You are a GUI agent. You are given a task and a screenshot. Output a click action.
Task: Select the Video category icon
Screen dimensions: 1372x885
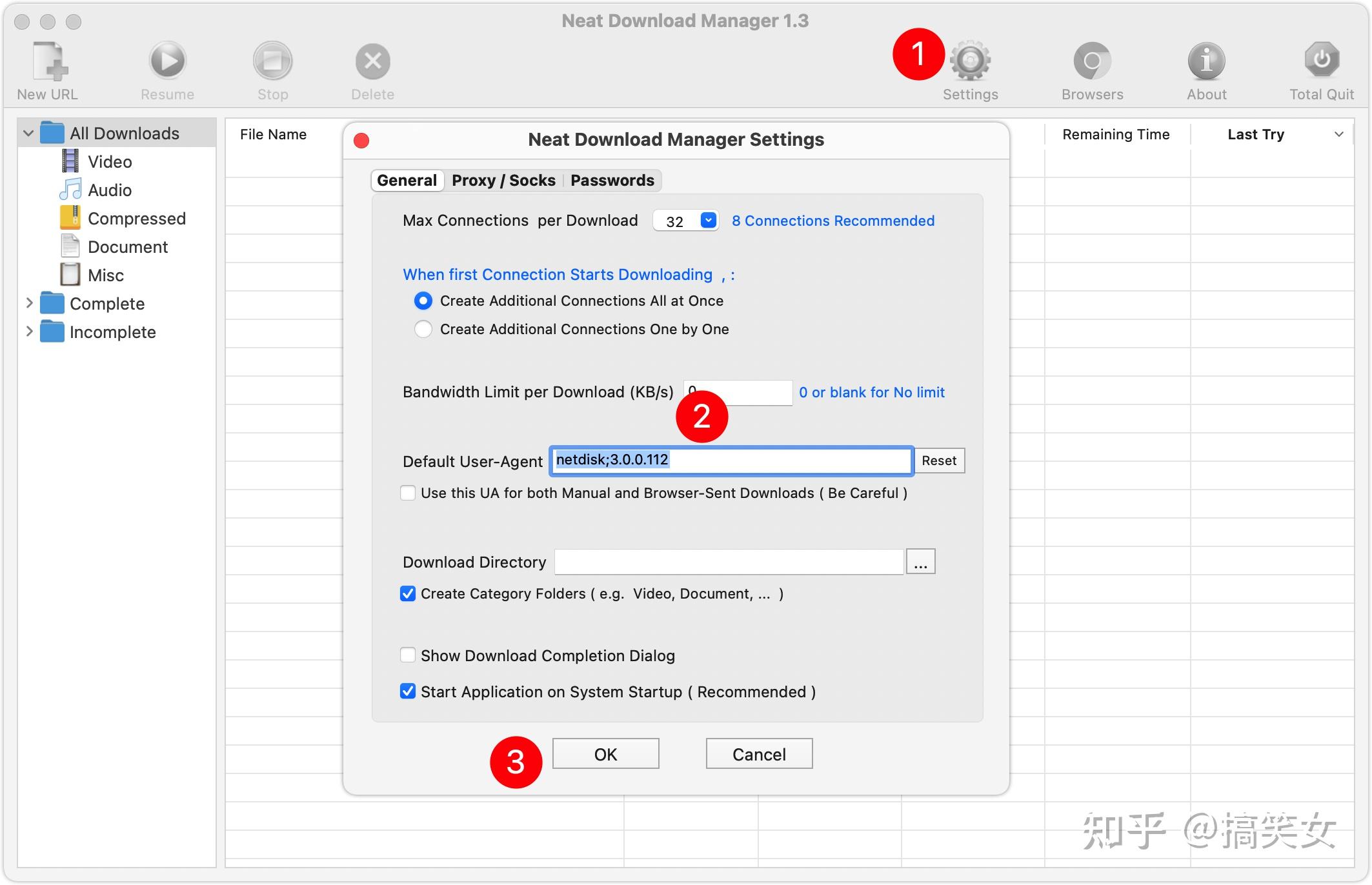click(x=70, y=161)
